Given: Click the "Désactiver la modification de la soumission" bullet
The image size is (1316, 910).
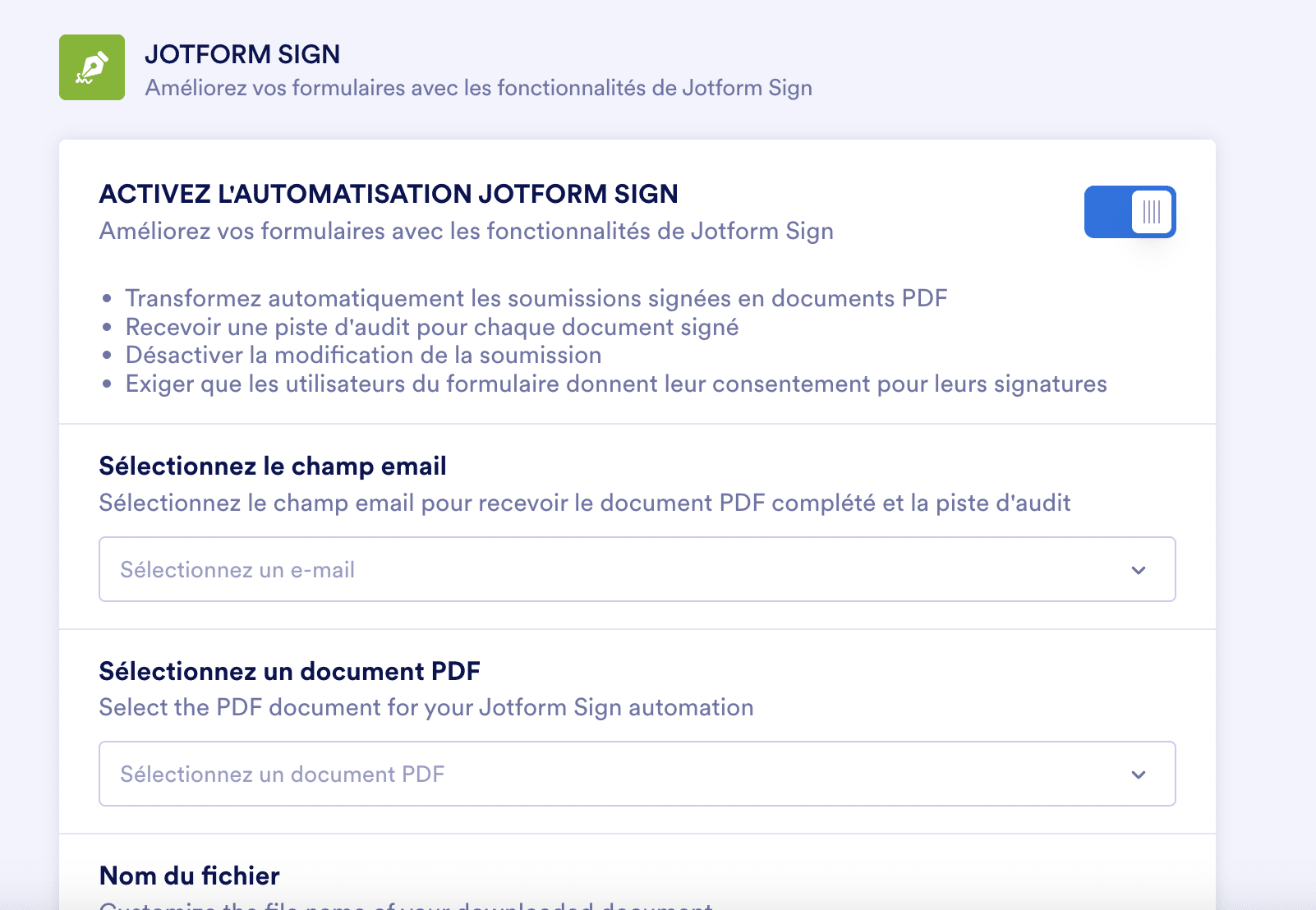Looking at the screenshot, I should click(363, 355).
